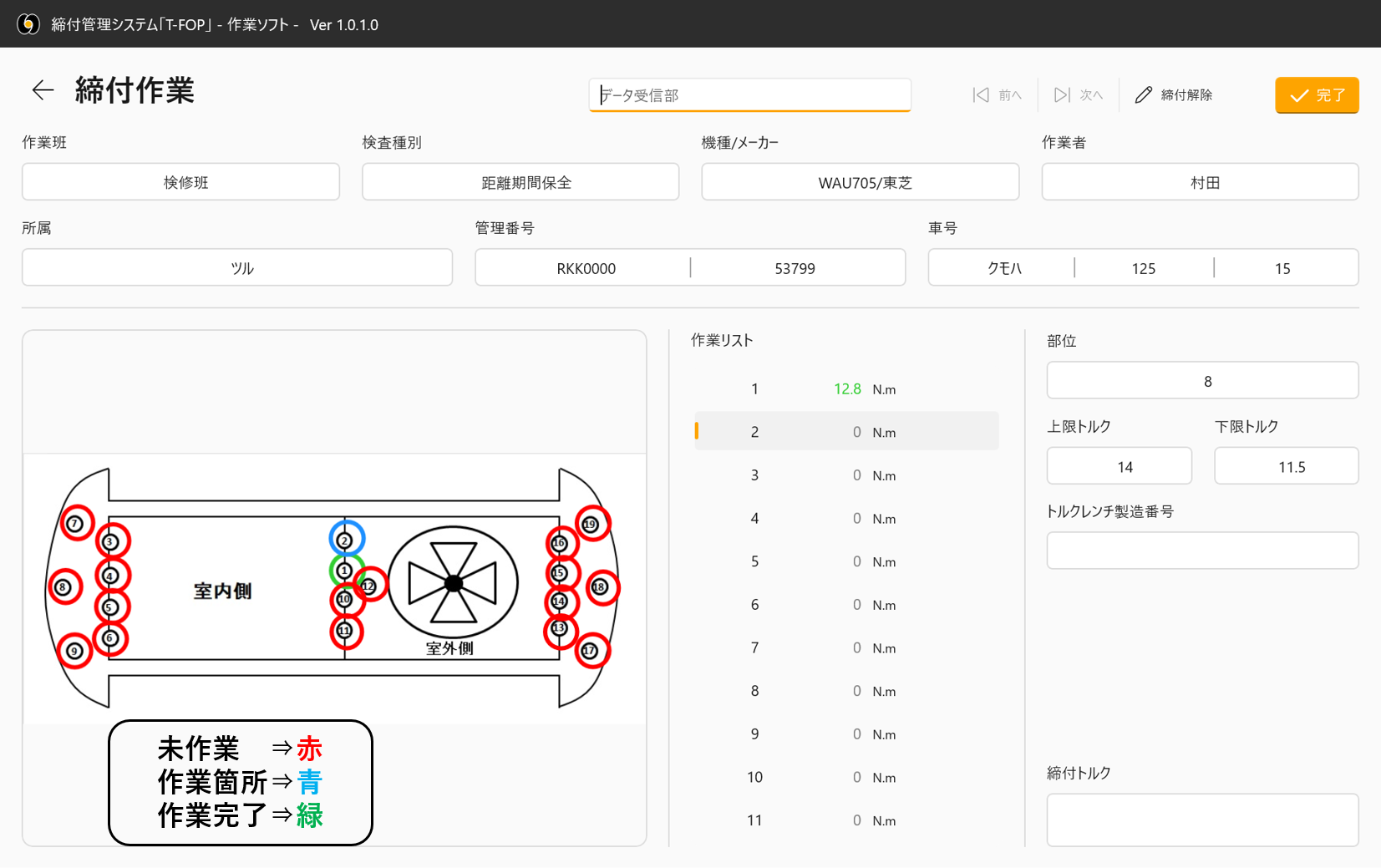The image size is (1381, 868).
Task: Select row 3 in the 作業リスト
Action: pos(845,475)
